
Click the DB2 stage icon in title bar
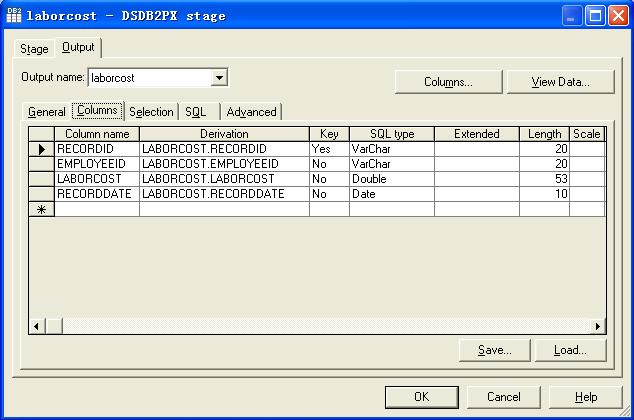coord(14,15)
